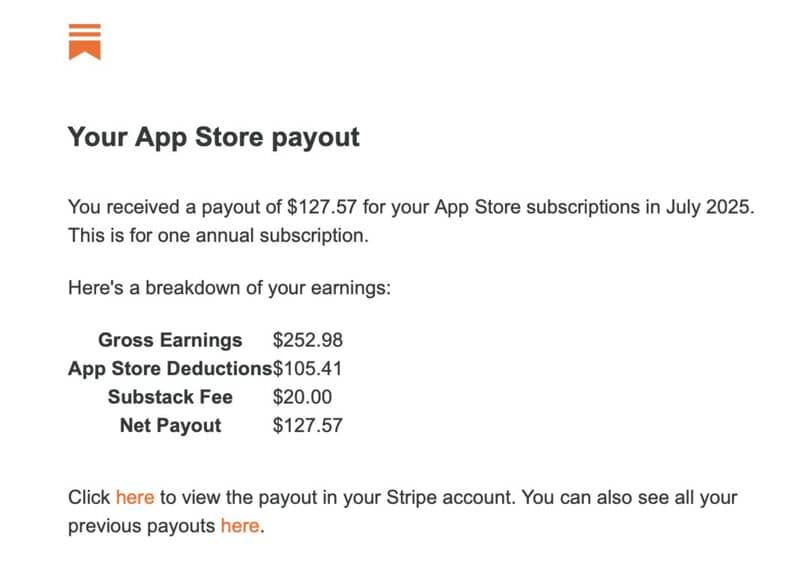
Task: Click the App Store Deductions label
Action: click(170, 368)
